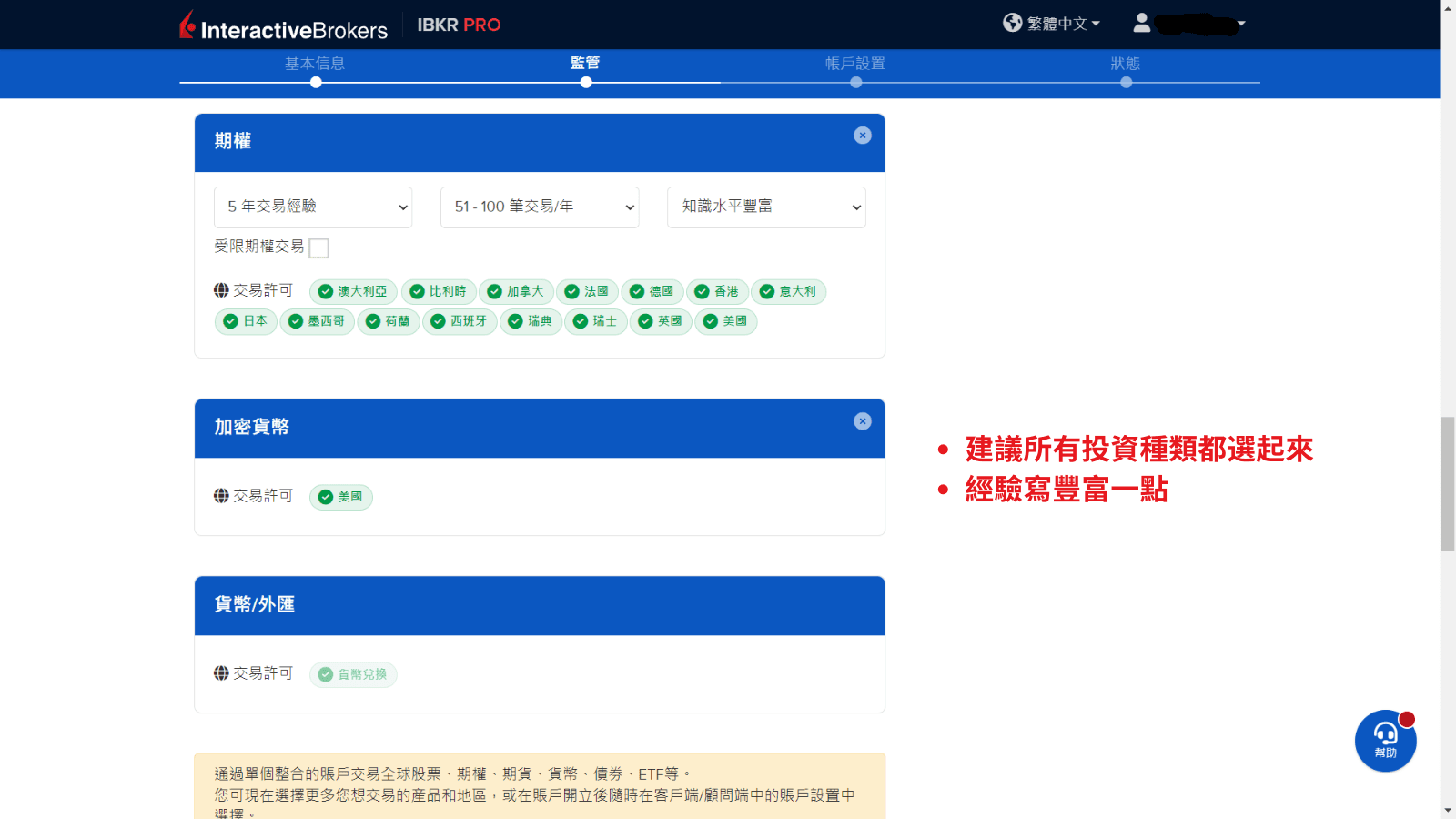The image size is (1456, 819).
Task: Remove the 期權 section via its close button
Action: click(862, 134)
